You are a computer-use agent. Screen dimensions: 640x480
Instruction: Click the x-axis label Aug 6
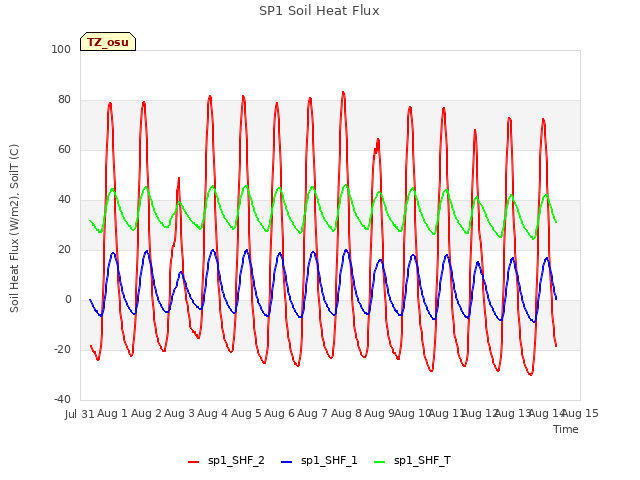279,413
